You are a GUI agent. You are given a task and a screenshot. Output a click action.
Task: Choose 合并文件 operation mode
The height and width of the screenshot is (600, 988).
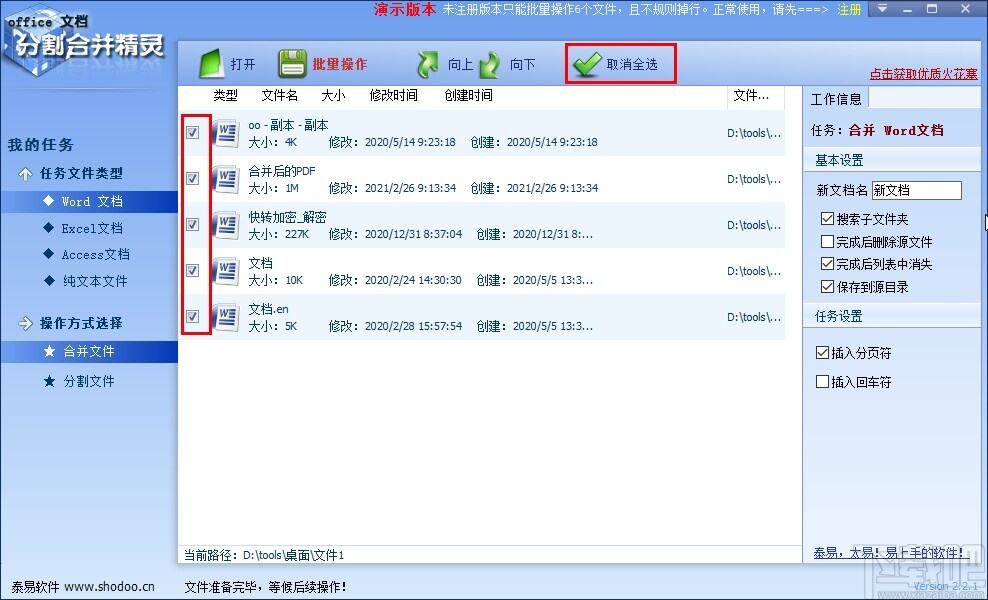click(x=89, y=352)
